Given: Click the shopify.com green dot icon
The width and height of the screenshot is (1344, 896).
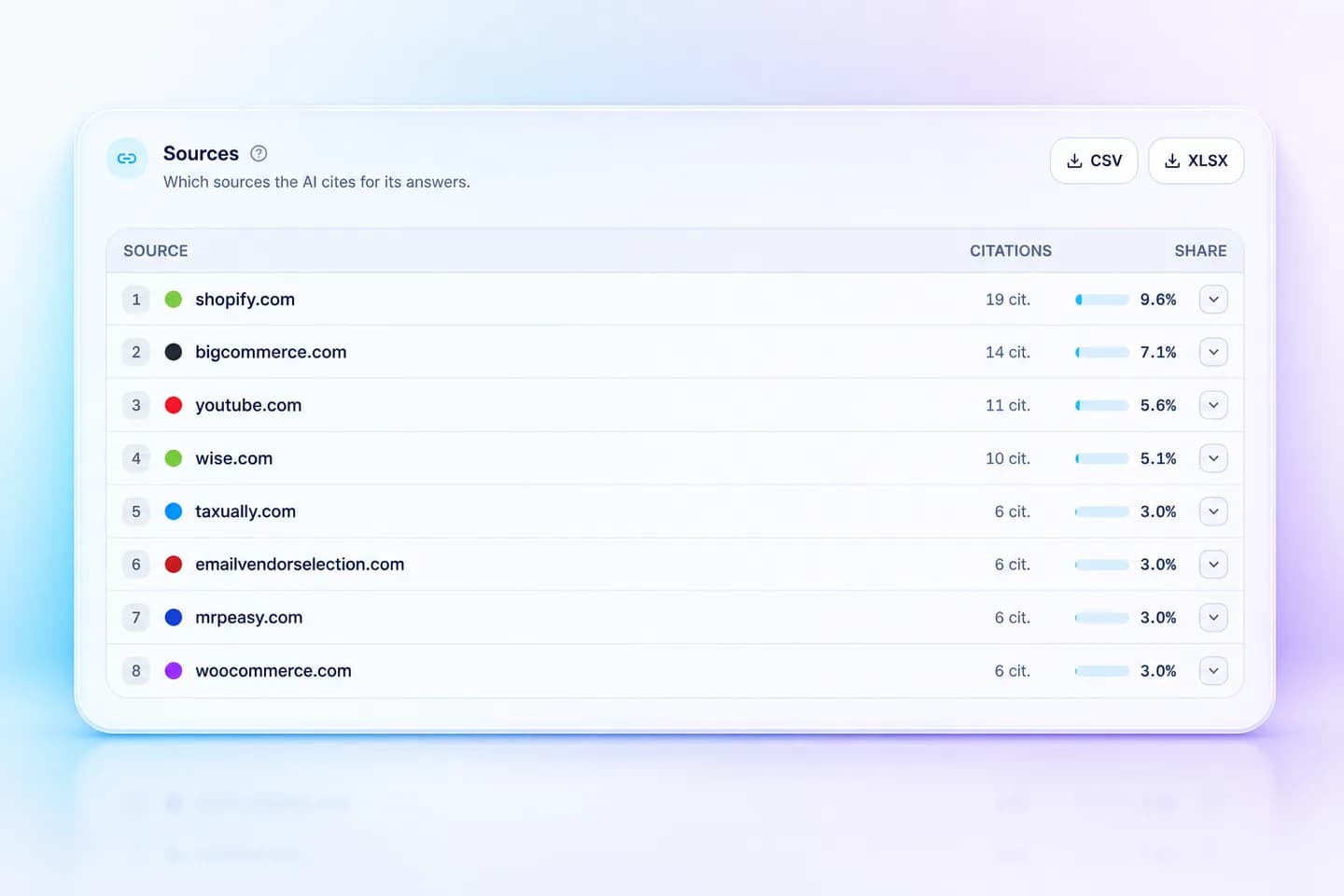Looking at the screenshot, I should [174, 300].
